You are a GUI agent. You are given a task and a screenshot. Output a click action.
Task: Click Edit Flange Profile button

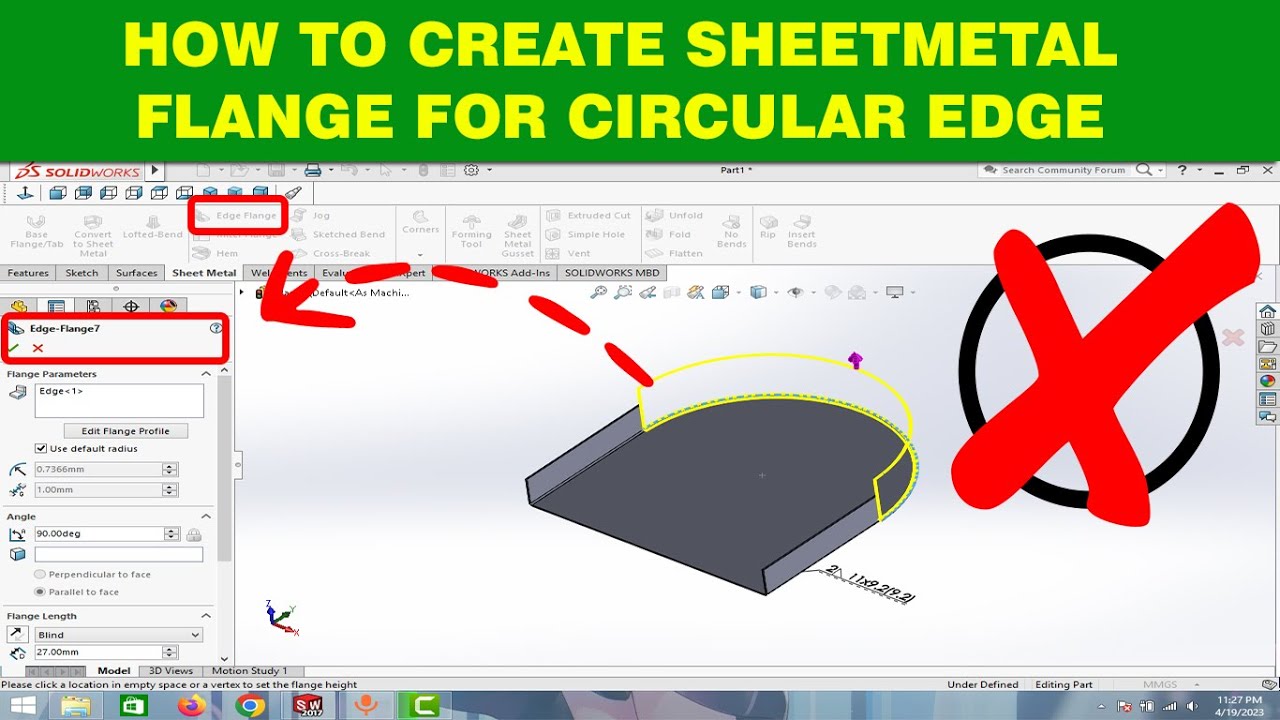[126, 431]
